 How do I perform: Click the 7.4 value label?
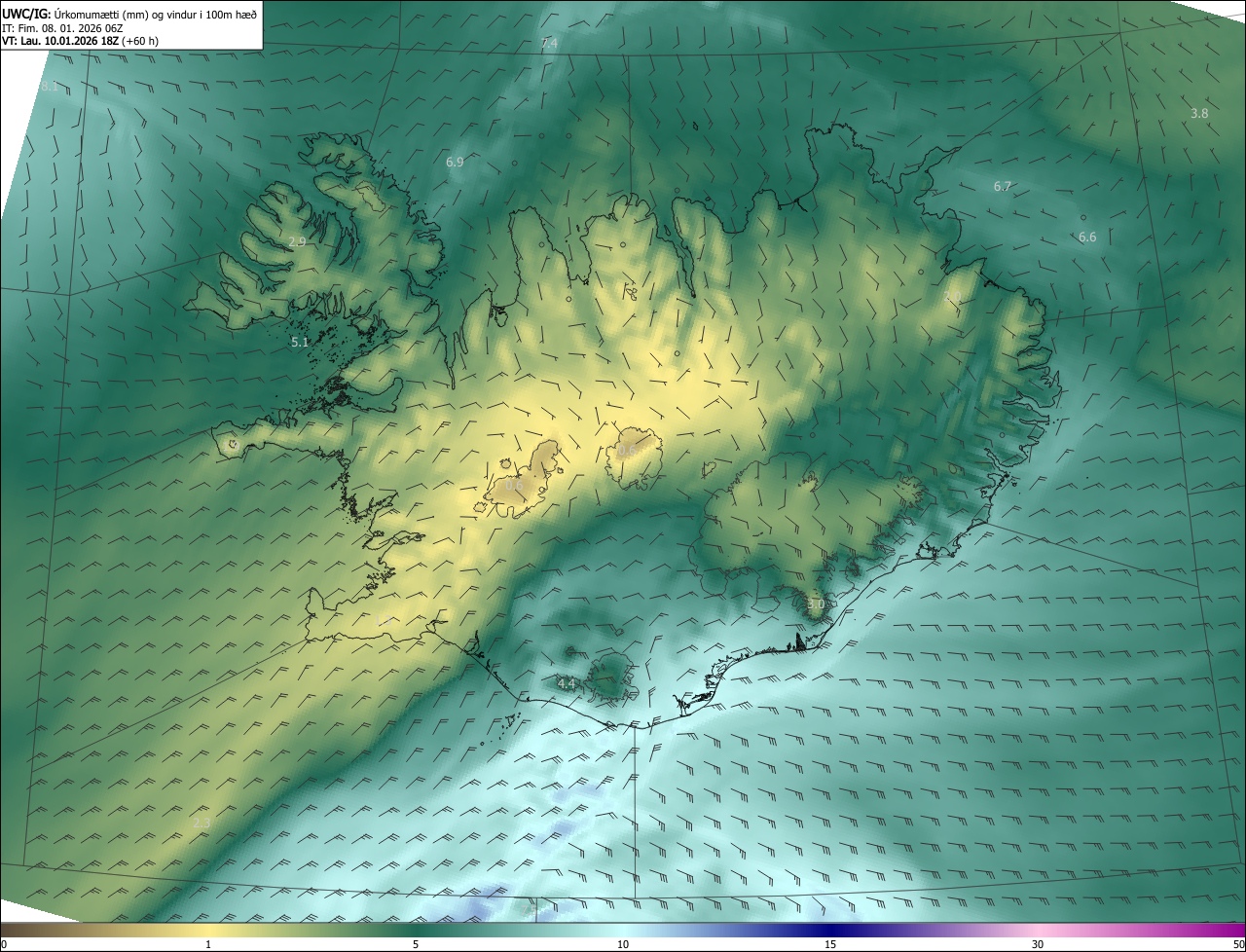point(549,44)
